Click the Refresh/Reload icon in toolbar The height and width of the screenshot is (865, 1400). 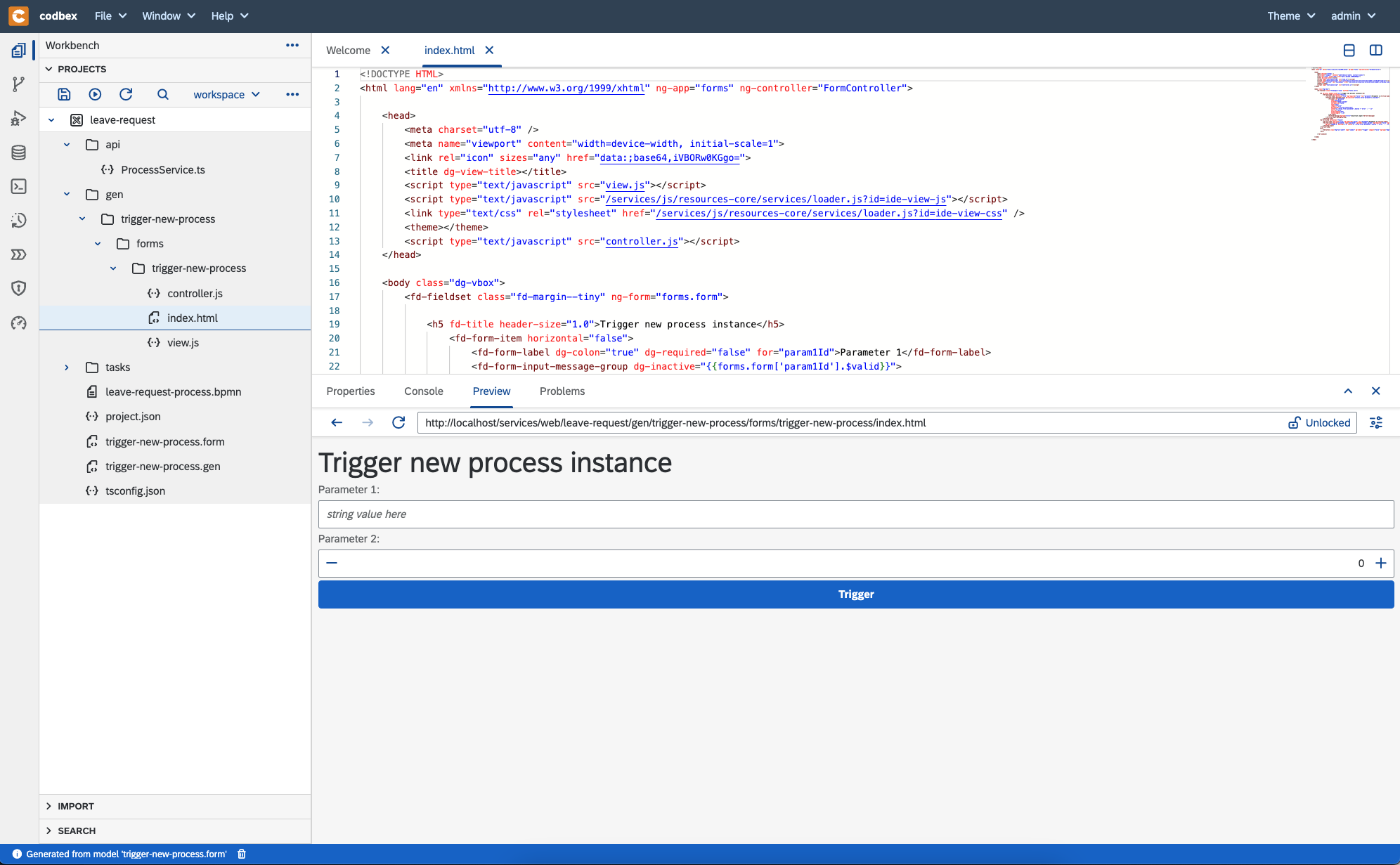pos(126,95)
